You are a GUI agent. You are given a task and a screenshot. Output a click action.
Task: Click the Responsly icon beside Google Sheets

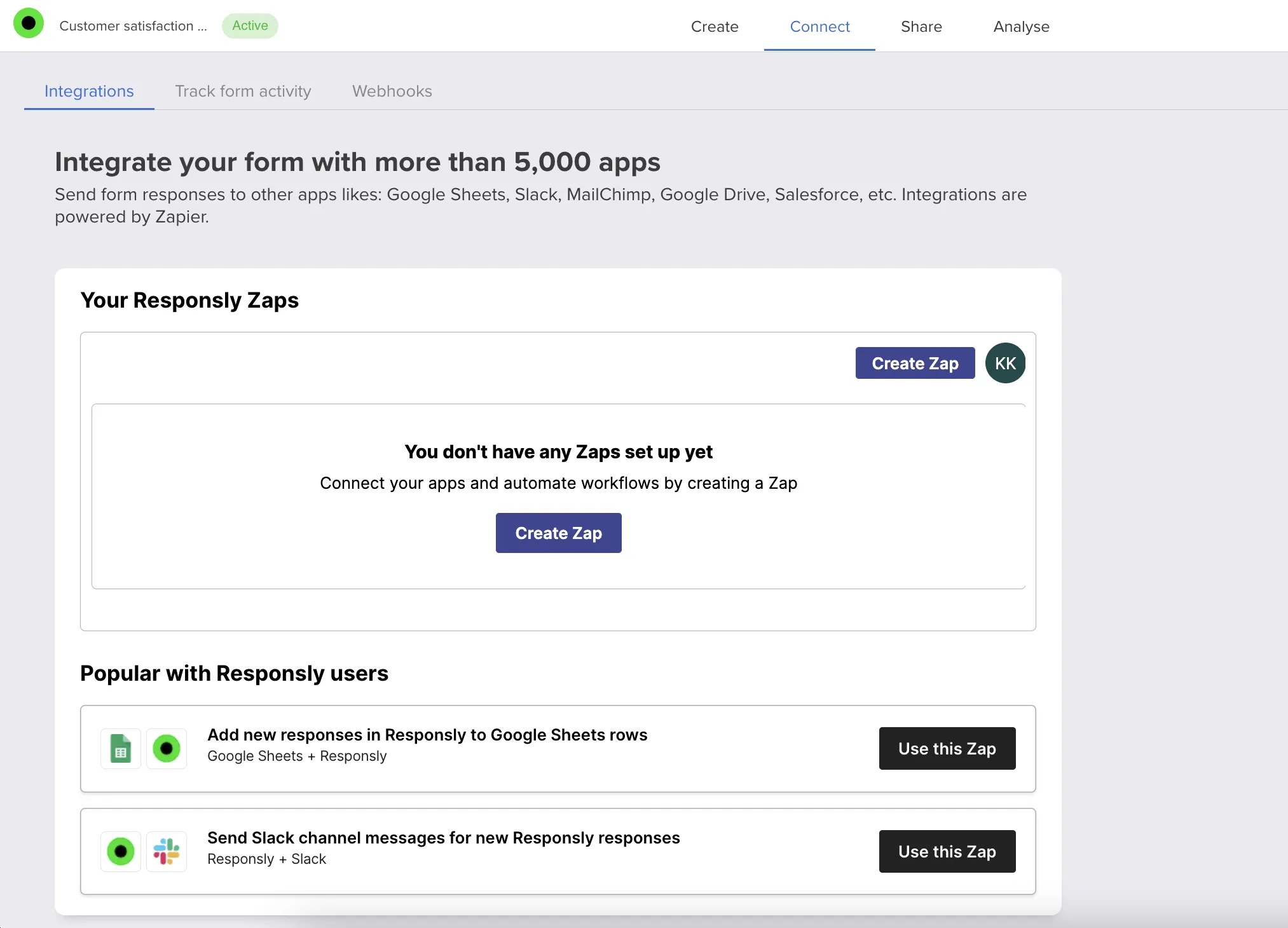pyautogui.click(x=167, y=748)
